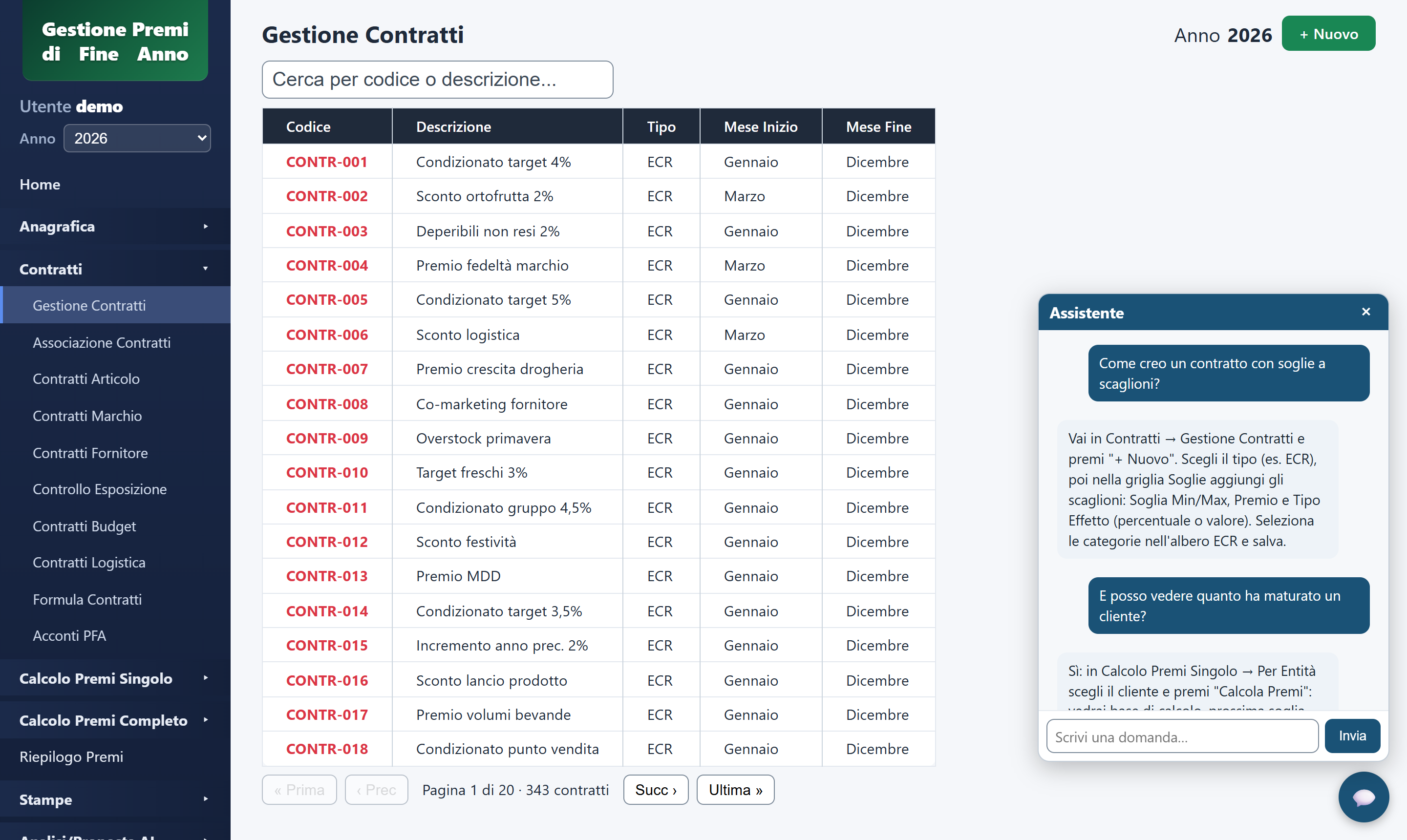Open contract CONTR-017 link
This screenshot has width=1407, height=840.
(x=327, y=715)
